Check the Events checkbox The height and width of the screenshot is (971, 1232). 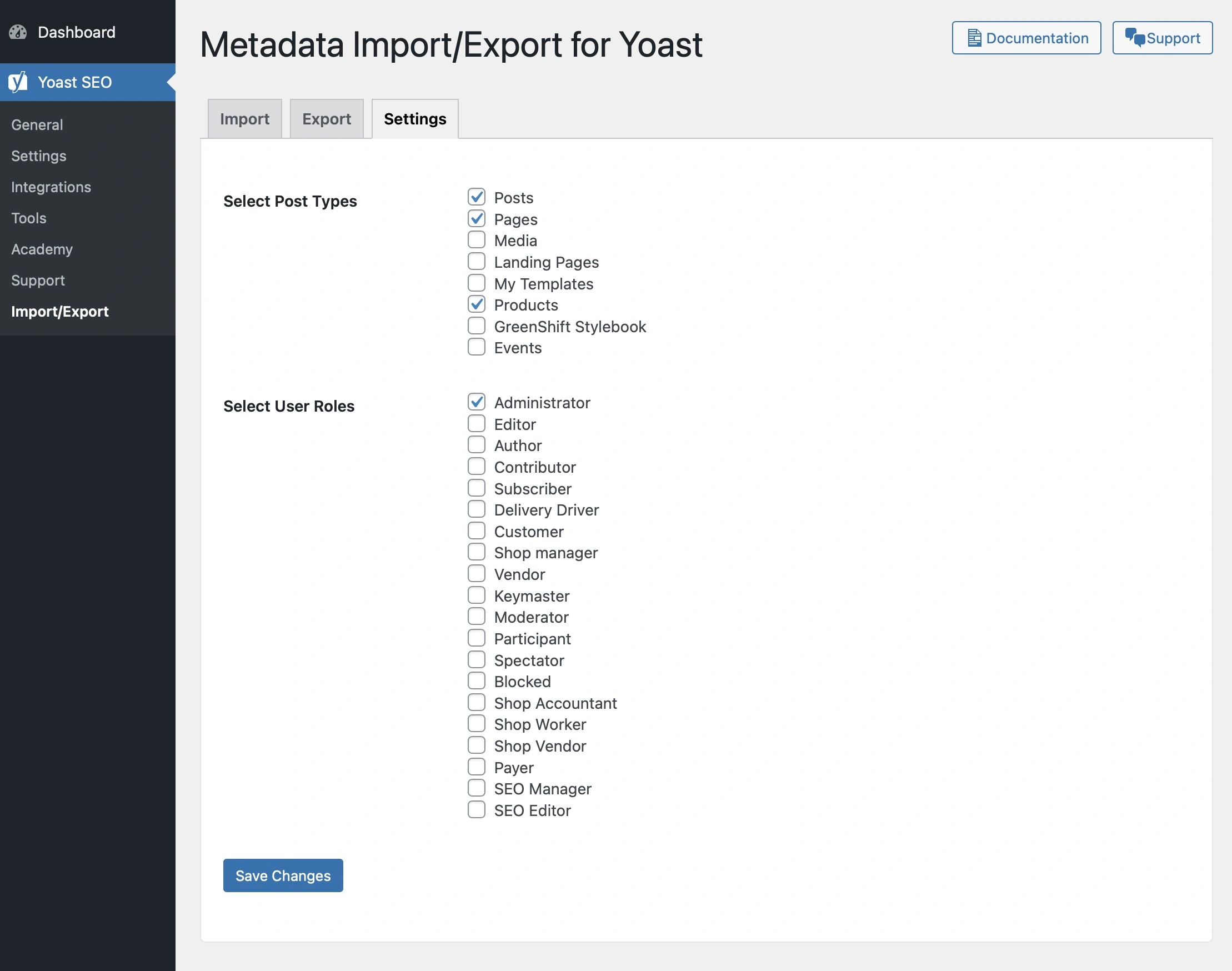tap(477, 346)
